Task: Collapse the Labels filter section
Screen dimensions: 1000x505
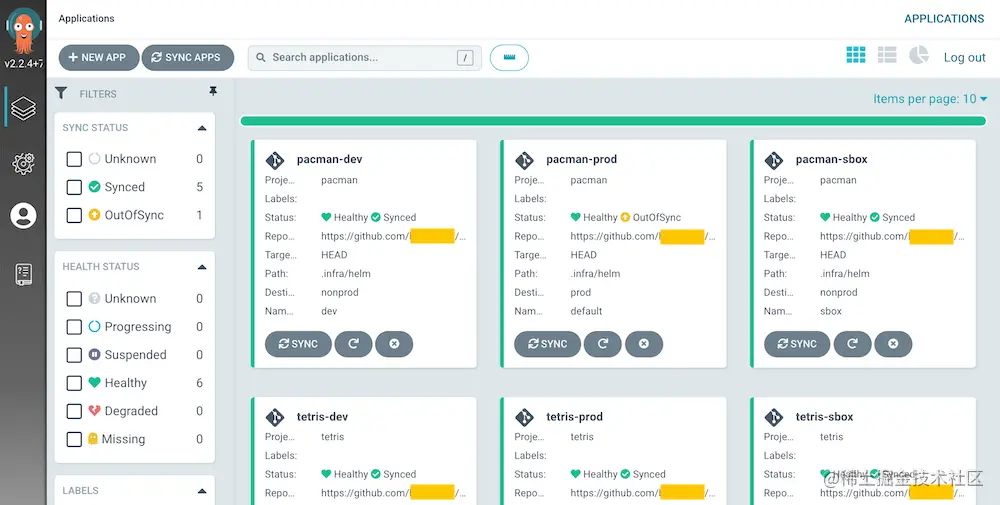Action: coord(202,491)
